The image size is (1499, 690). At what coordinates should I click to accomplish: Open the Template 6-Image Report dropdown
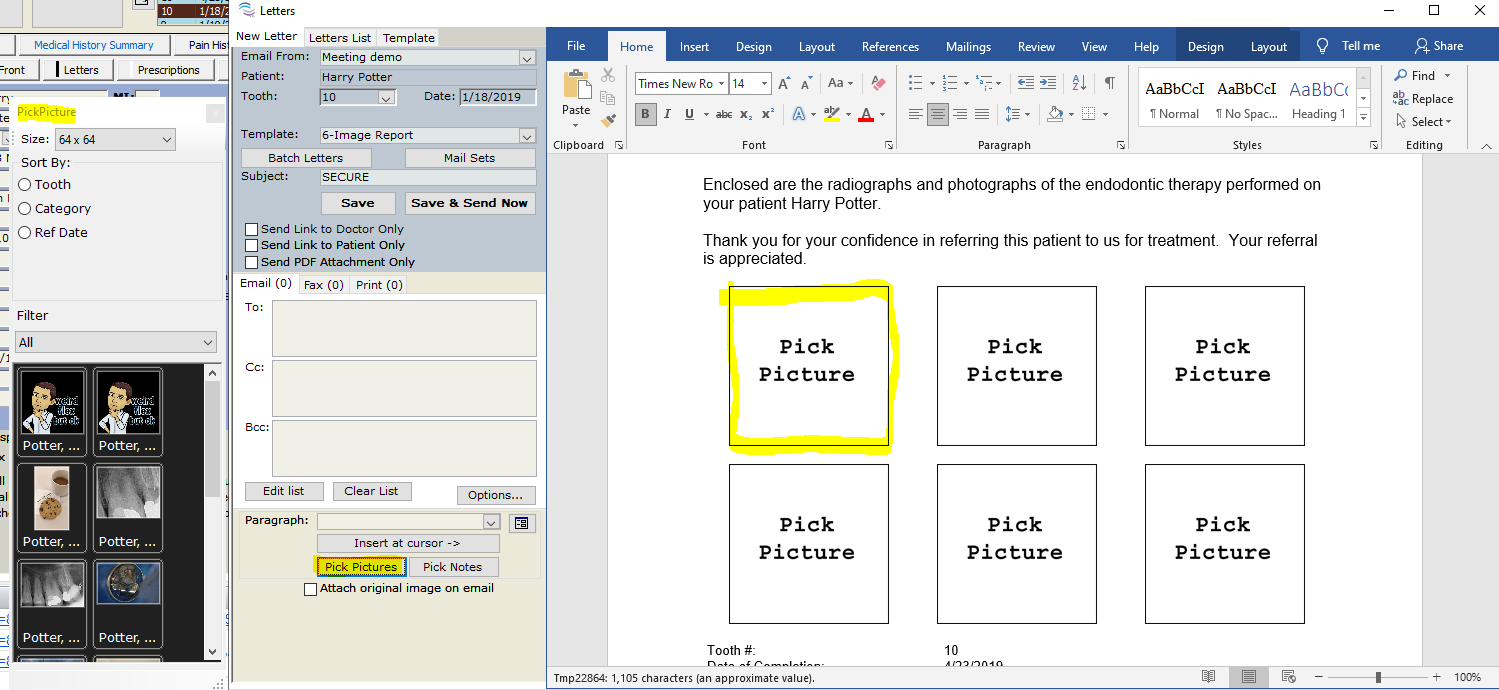coord(527,136)
